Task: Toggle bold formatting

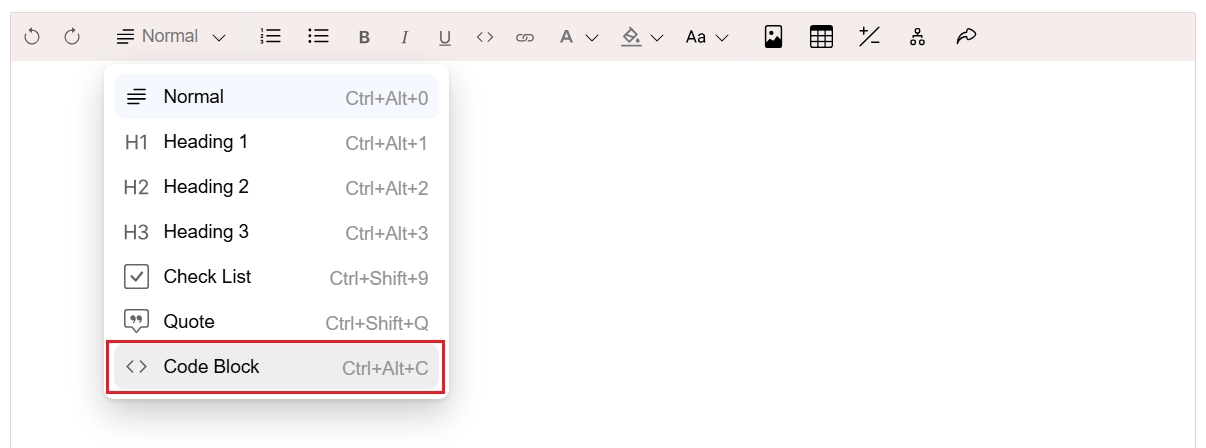Action: click(x=365, y=37)
